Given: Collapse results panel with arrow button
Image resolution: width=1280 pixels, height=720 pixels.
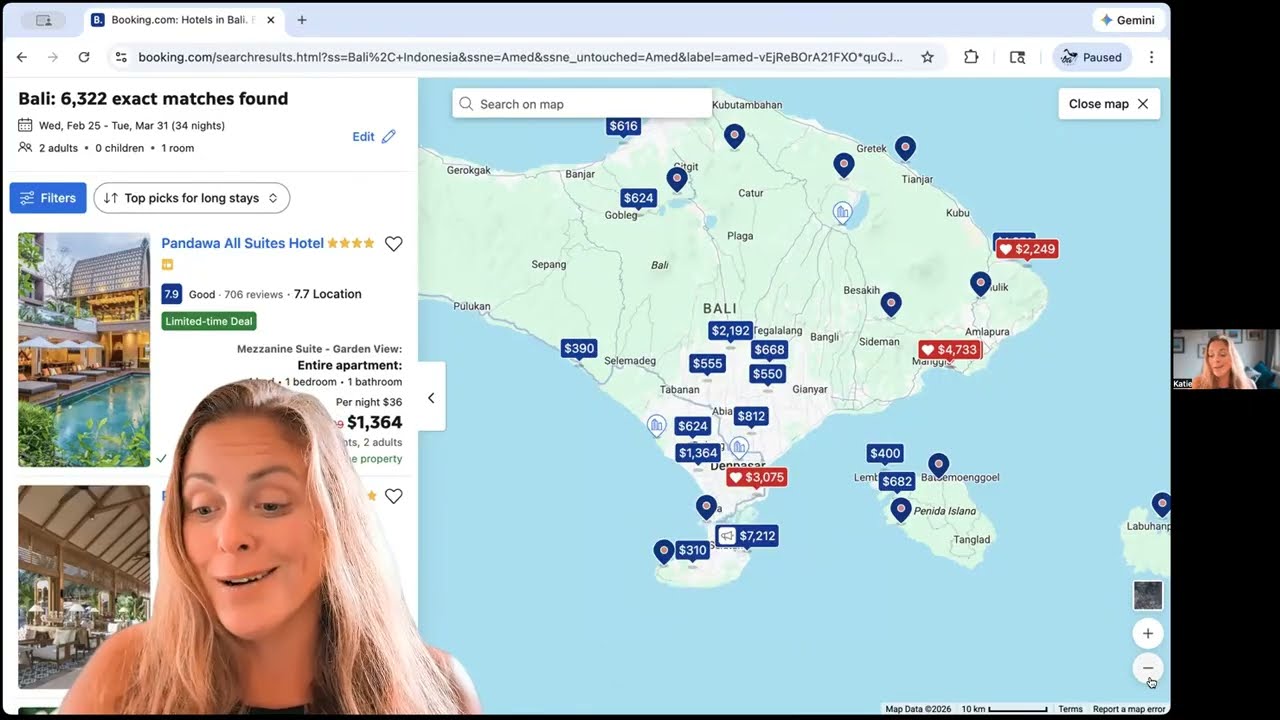Looking at the screenshot, I should coord(431,398).
